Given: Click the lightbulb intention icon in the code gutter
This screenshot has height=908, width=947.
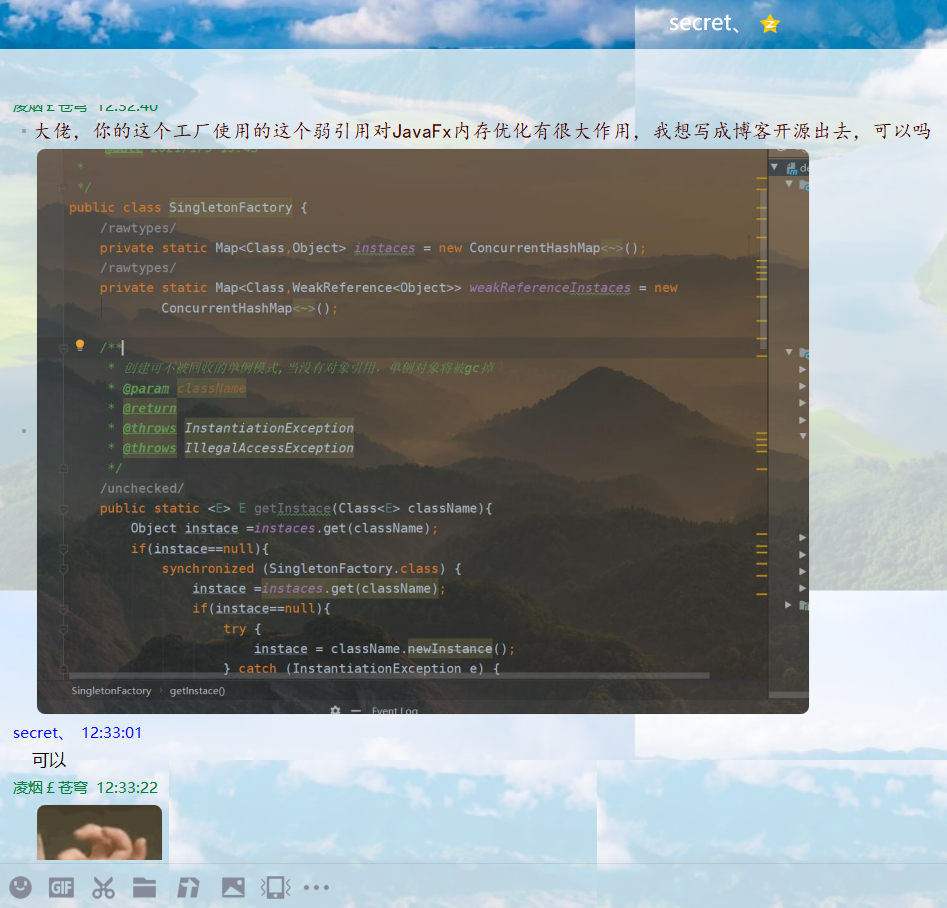Looking at the screenshot, I should point(80,345).
